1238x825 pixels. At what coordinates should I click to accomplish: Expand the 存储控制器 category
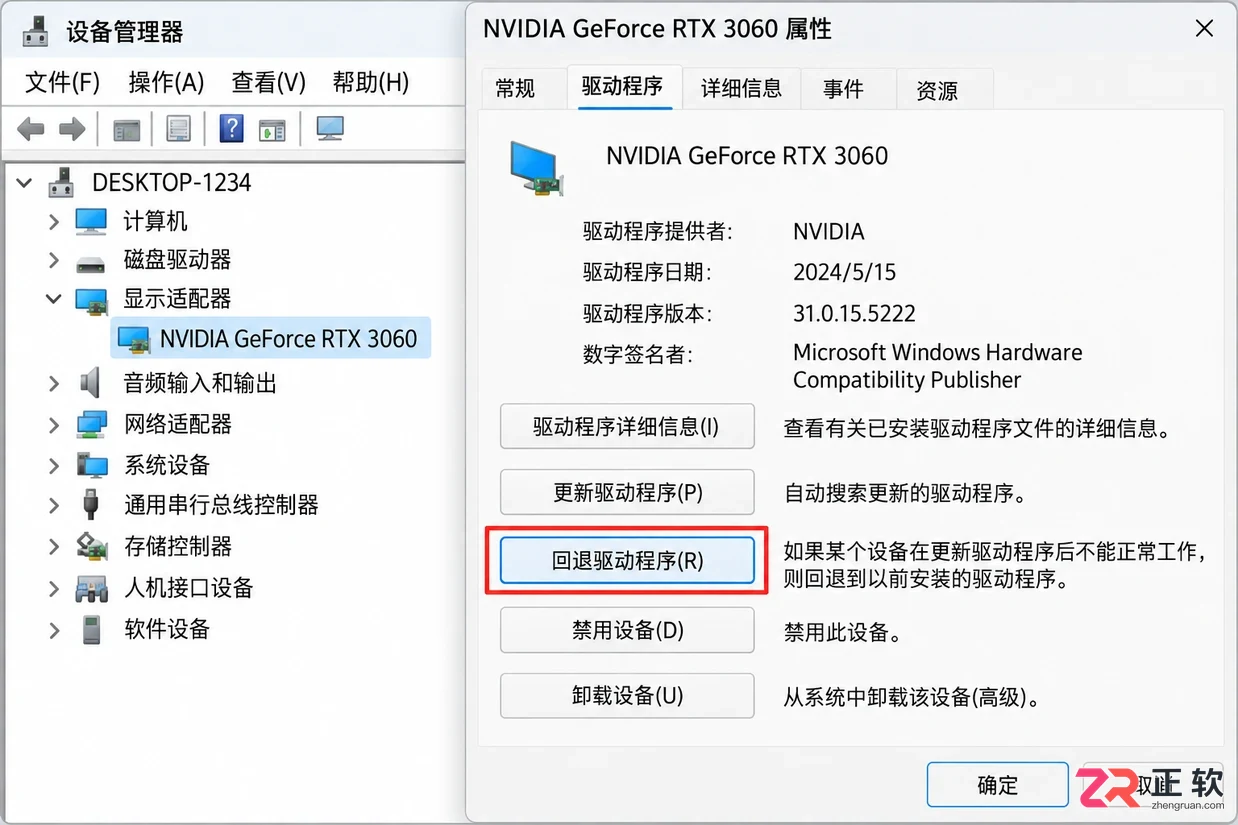[x=54, y=547]
